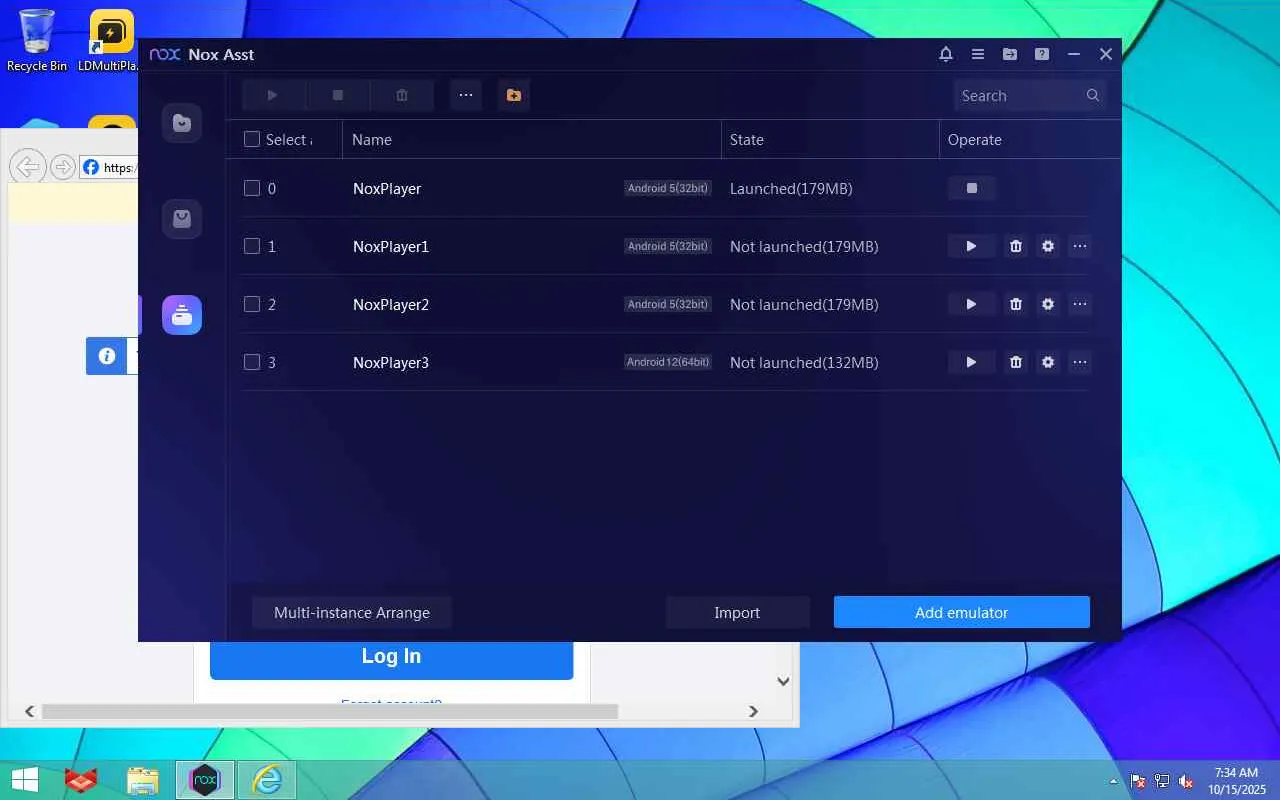Screen dimensions: 1280x800
Task: Open the smiling folder sidebar icon
Action: click(182, 123)
